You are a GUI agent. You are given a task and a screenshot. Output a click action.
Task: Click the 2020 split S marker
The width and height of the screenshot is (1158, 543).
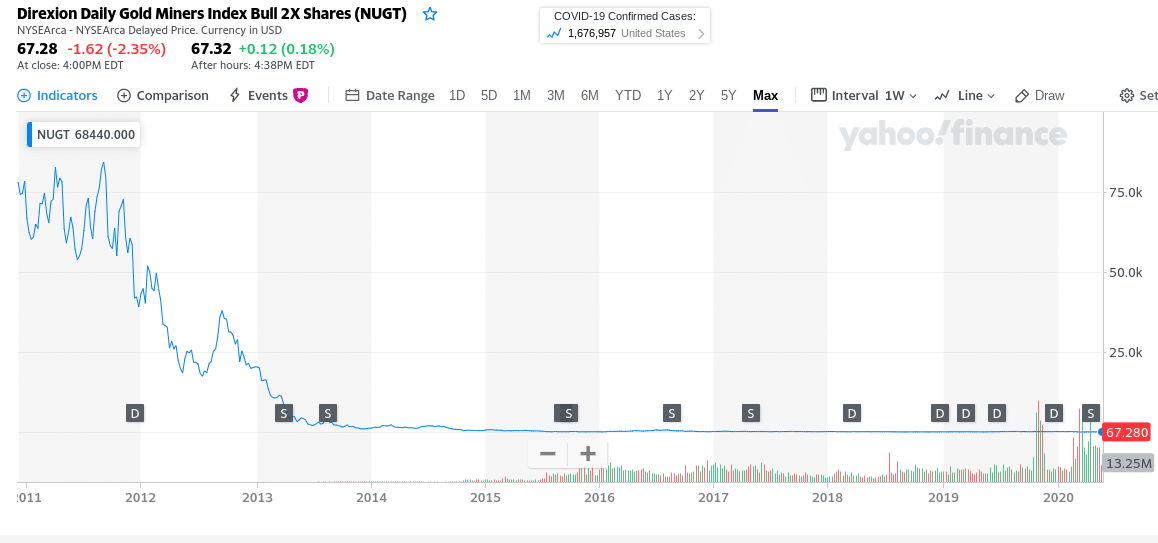click(1091, 412)
